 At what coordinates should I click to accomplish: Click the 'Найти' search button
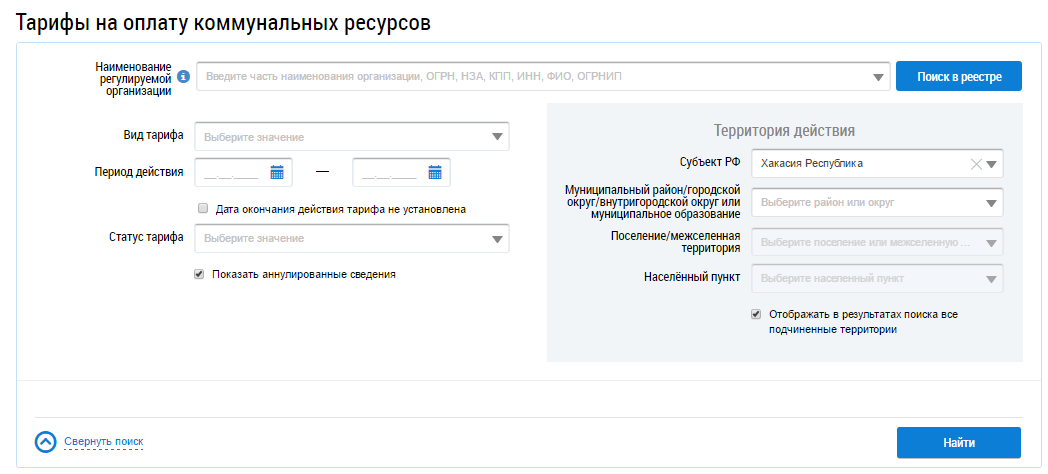(x=958, y=442)
